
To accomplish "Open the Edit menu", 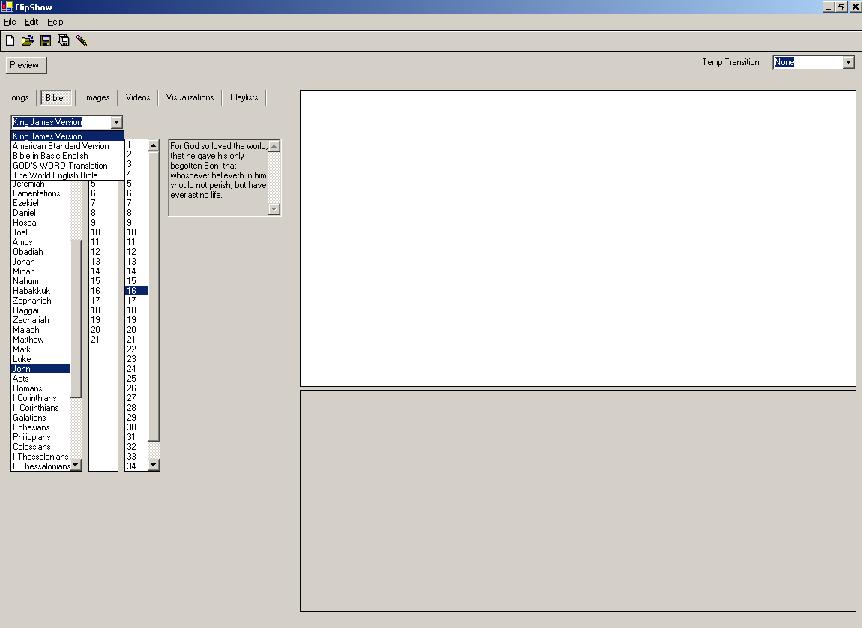I will pos(30,21).
